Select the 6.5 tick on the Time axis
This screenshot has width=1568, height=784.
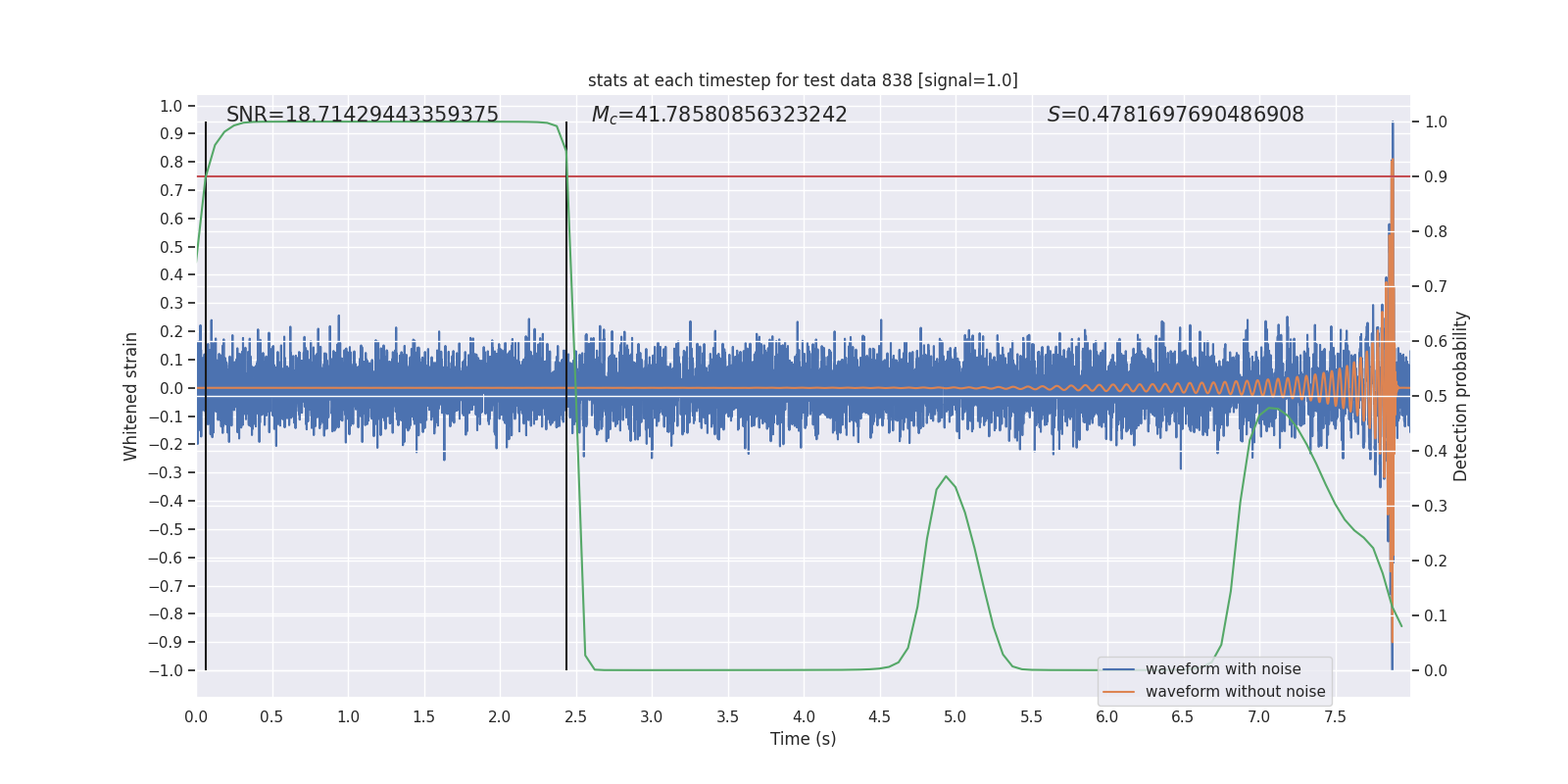click(1183, 716)
